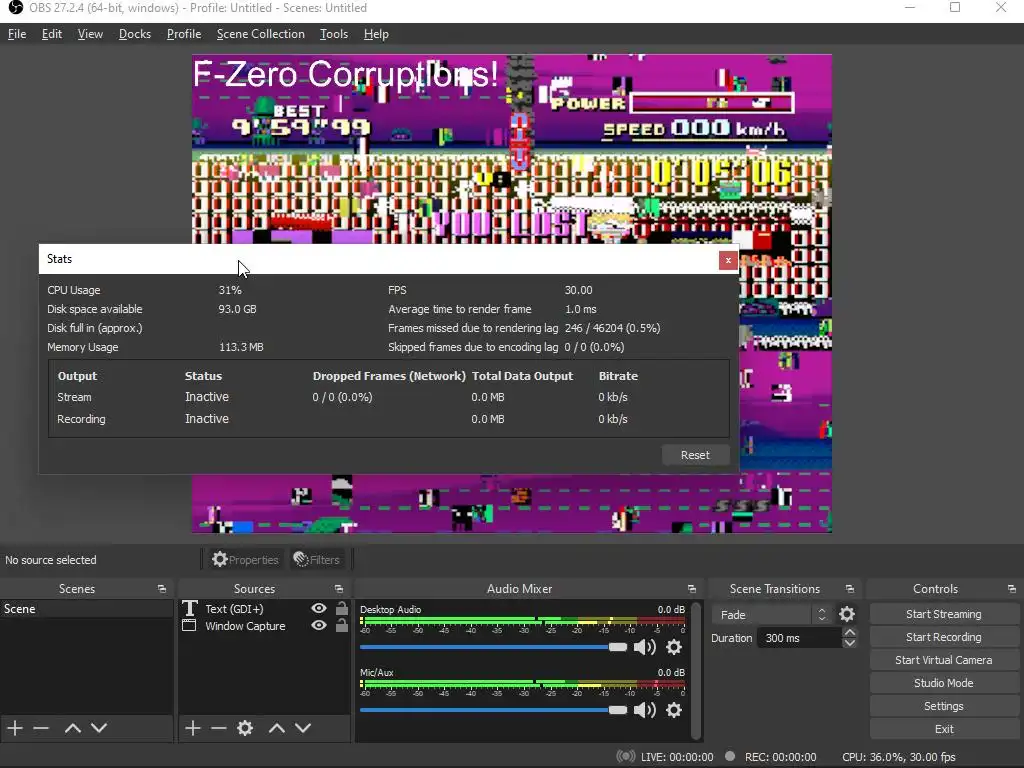1024x768 pixels.
Task: Open transition properties gear
Action: pyautogui.click(x=847, y=615)
